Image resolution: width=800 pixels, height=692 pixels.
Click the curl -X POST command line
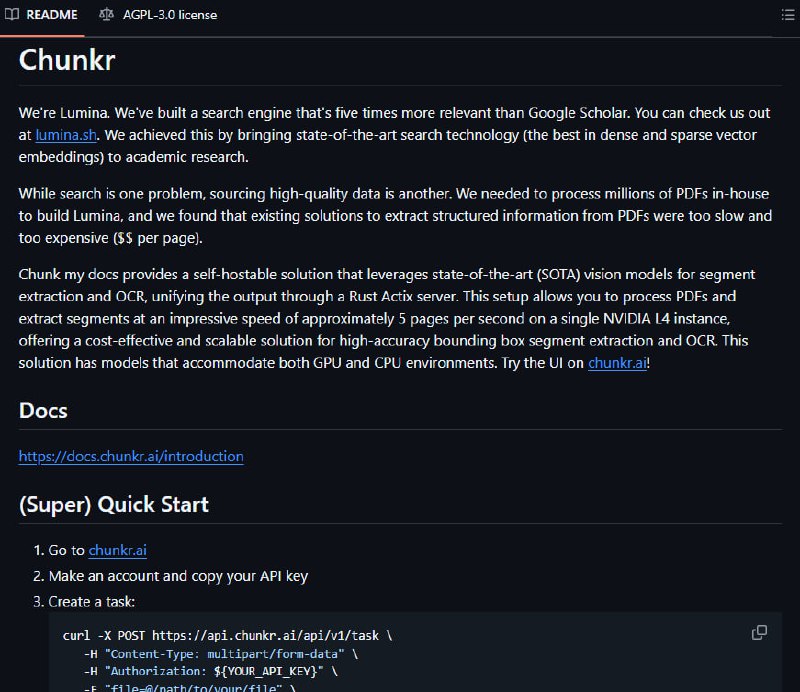click(x=228, y=635)
